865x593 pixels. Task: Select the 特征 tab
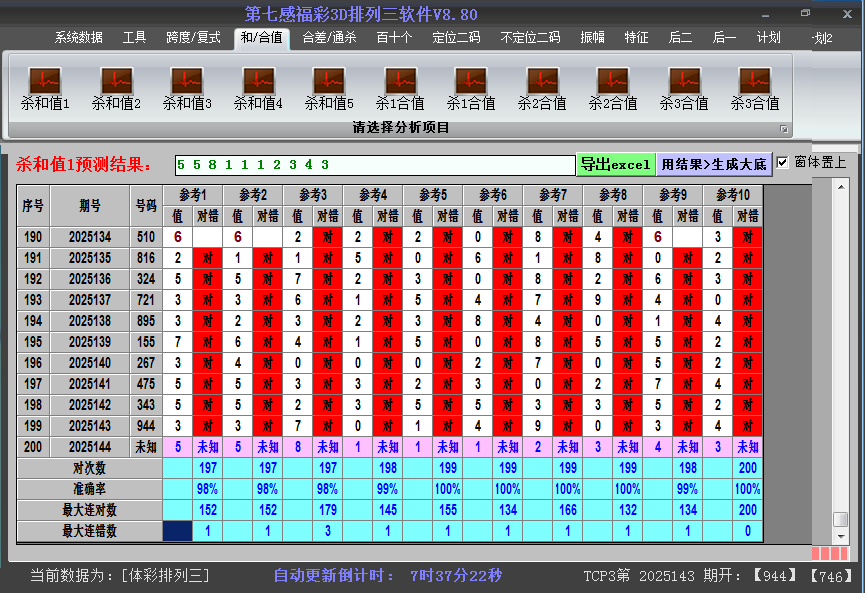pyautogui.click(x=636, y=38)
